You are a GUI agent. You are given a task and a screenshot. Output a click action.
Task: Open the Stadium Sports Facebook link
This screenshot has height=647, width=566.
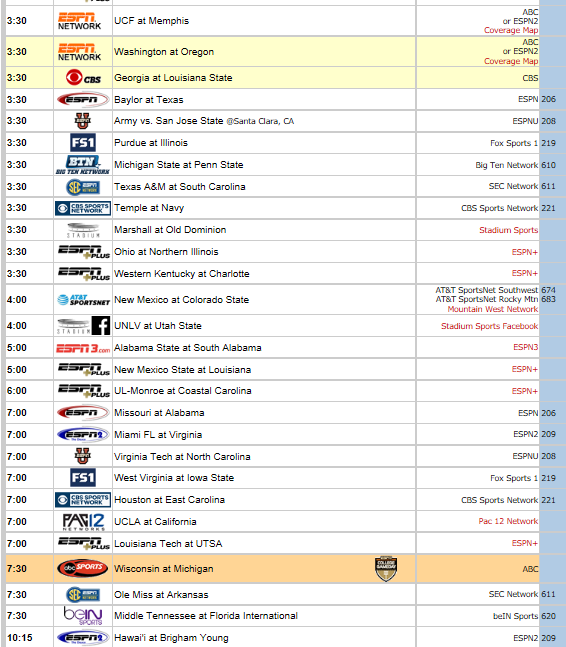pyautogui.click(x=490, y=326)
